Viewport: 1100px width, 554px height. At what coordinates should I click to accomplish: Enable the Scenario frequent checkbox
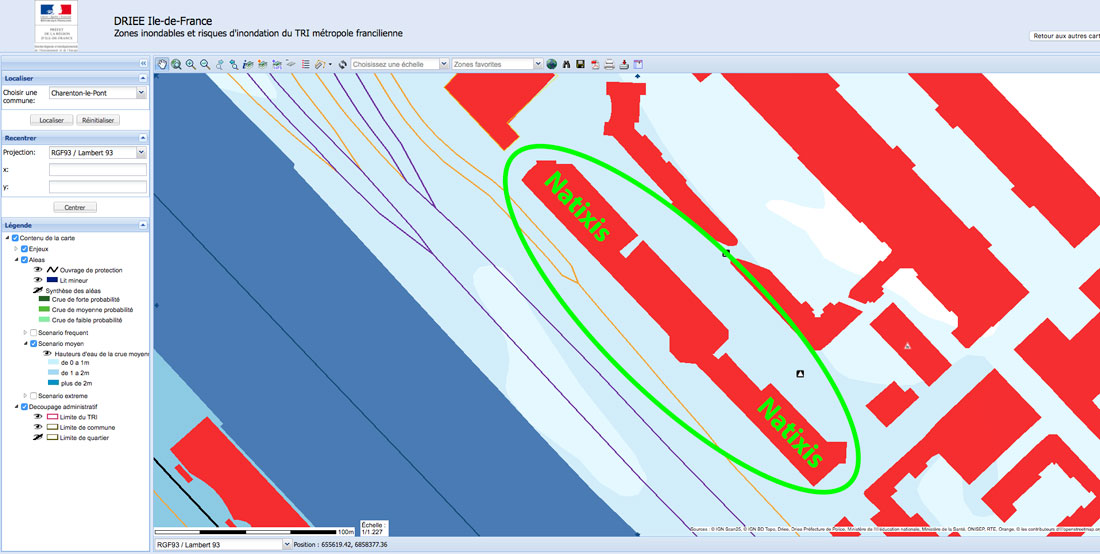pyautogui.click(x=33, y=332)
